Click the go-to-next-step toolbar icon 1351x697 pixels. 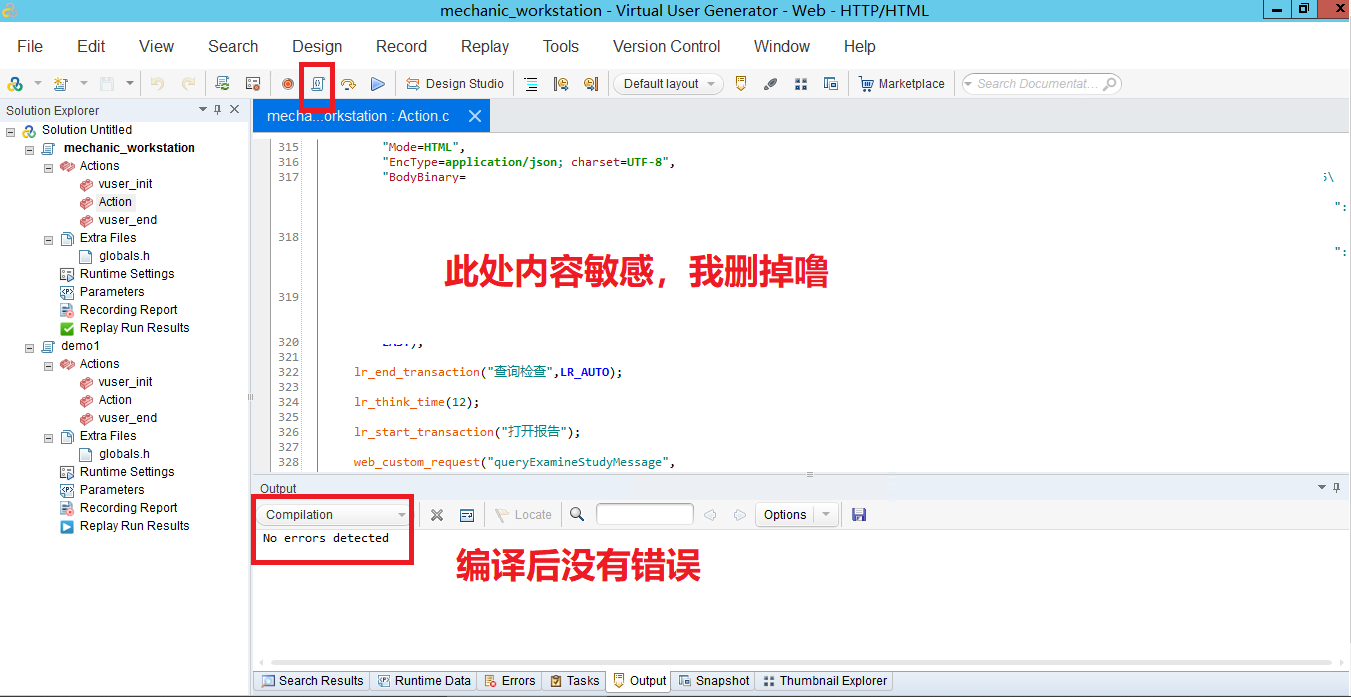coord(591,84)
